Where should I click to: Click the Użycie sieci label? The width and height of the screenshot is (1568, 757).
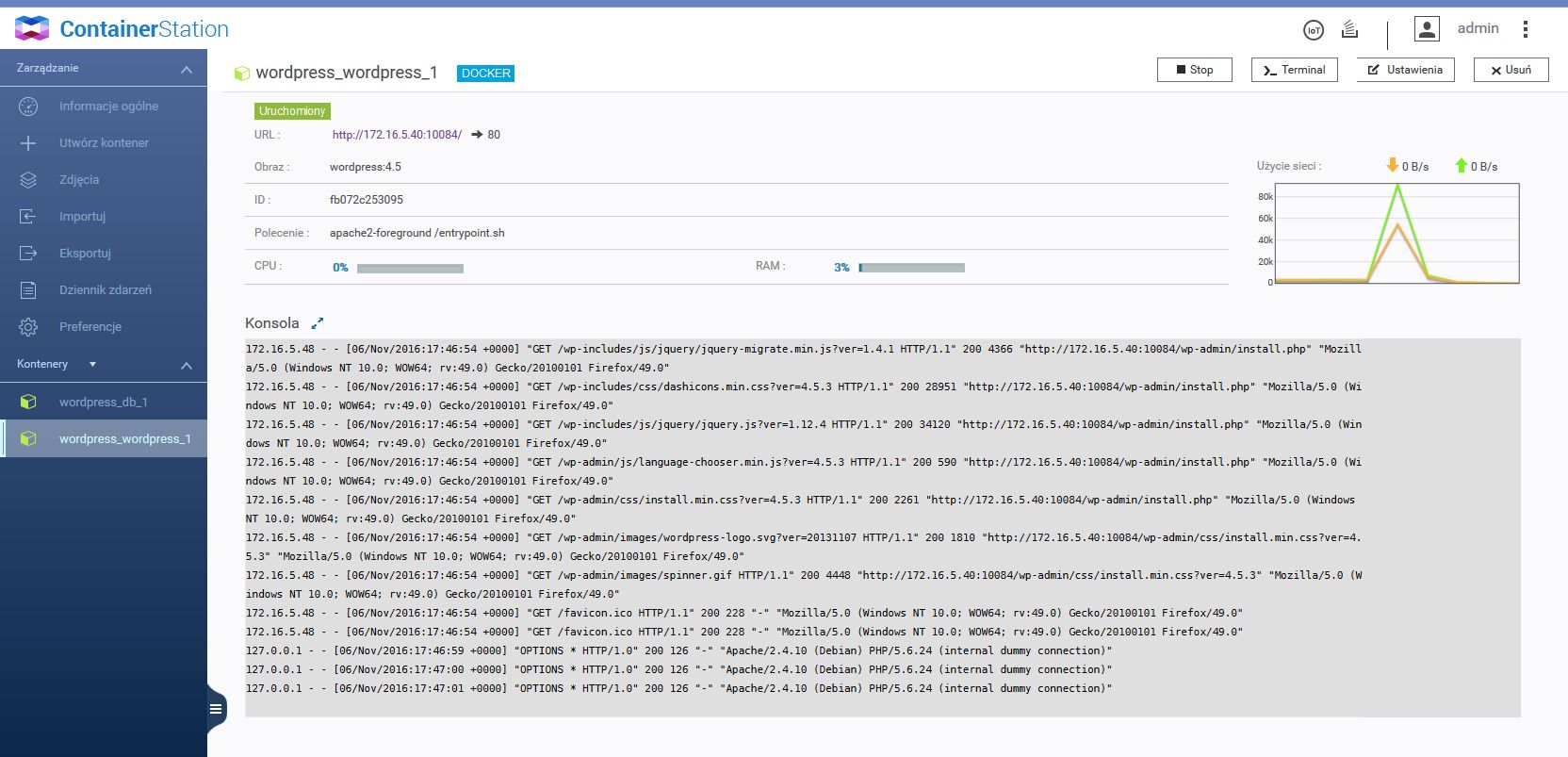pos(1289,166)
